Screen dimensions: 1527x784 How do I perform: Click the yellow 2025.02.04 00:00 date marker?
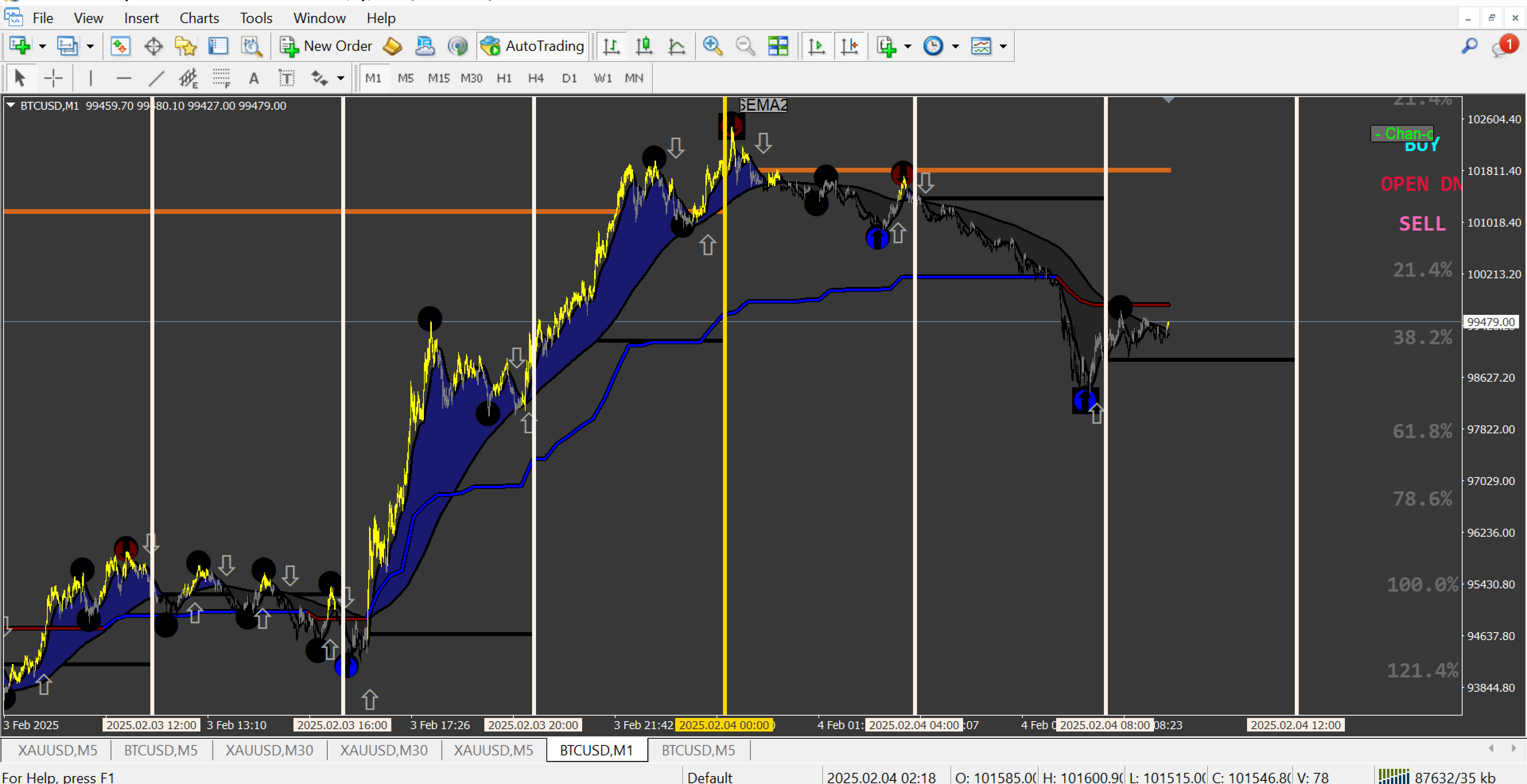(724, 725)
